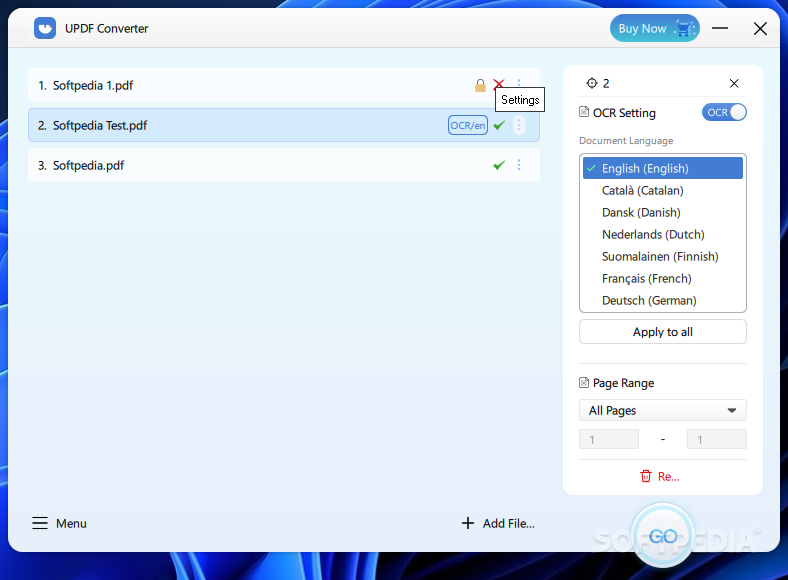Select Deutsch (German) language

pyautogui.click(x=662, y=301)
